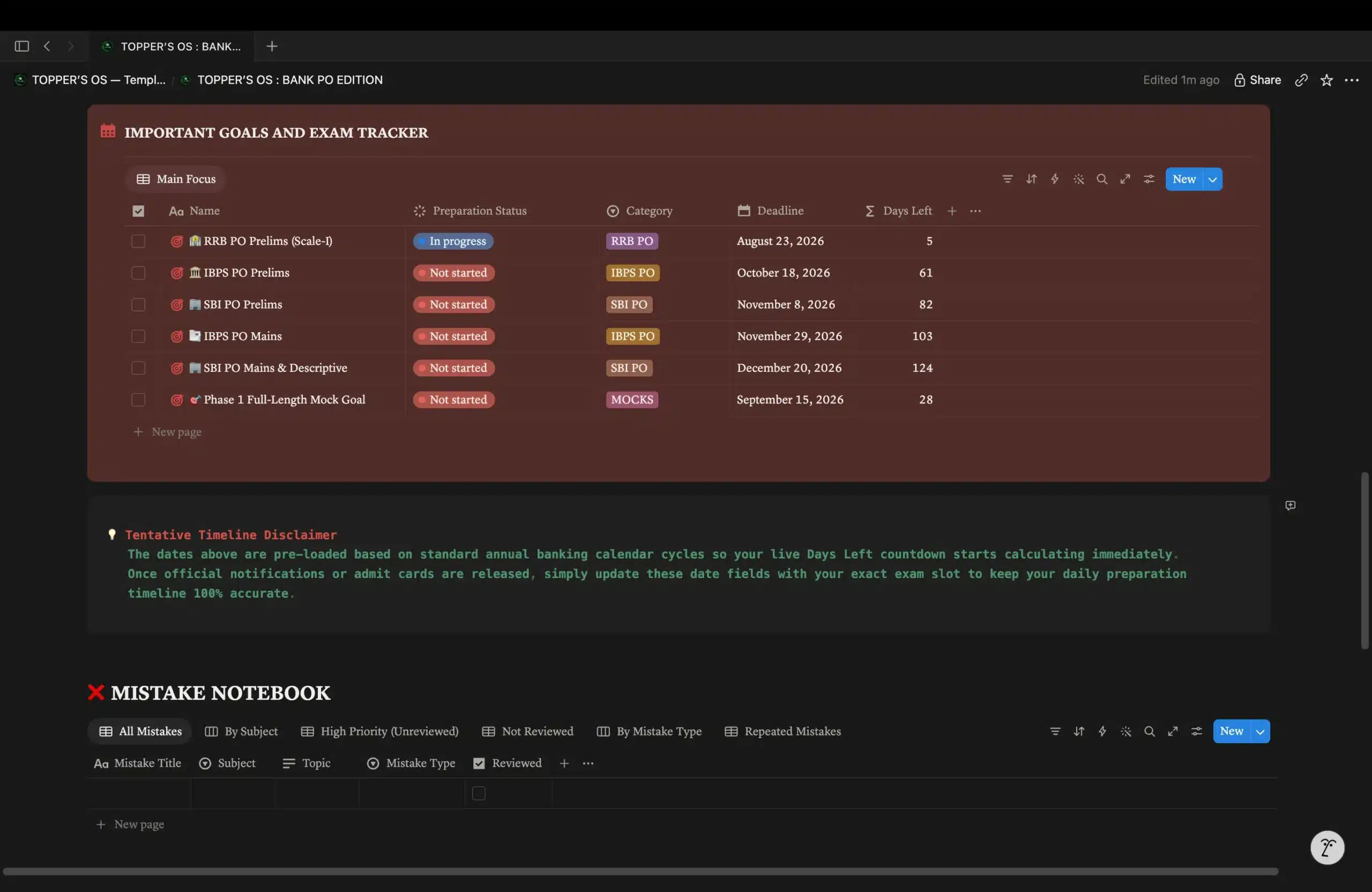The height and width of the screenshot is (892, 1372).
Task: Tick the Reviewed checkbox in empty row
Action: (479, 793)
